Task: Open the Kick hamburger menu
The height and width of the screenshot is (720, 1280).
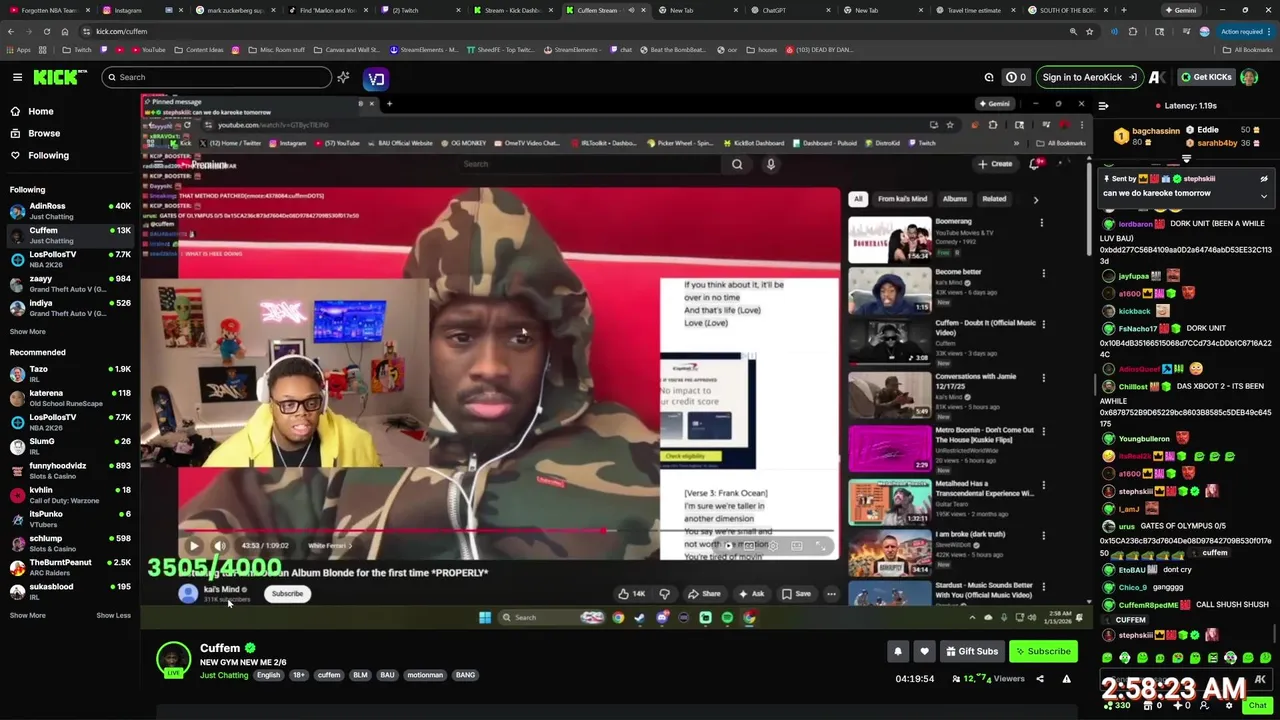Action: (x=17, y=77)
